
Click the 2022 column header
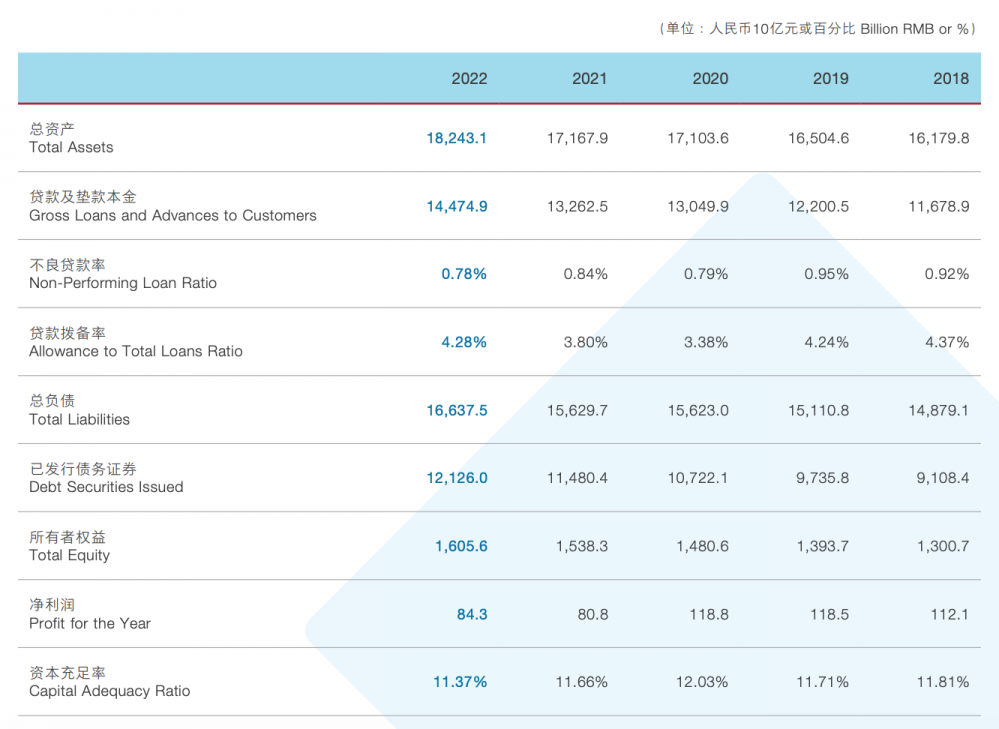click(x=469, y=78)
